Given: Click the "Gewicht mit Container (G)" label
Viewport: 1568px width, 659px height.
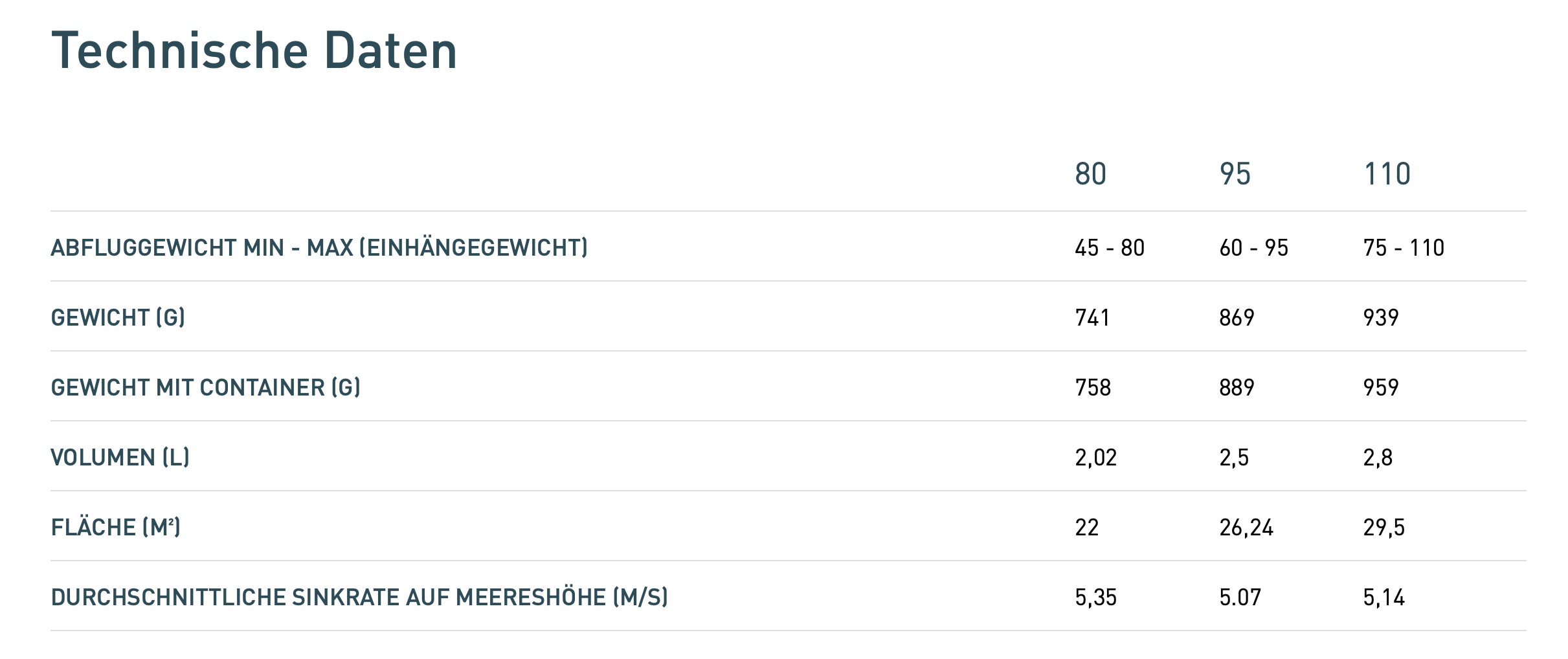Looking at the screenshot, I should (205, 388).
